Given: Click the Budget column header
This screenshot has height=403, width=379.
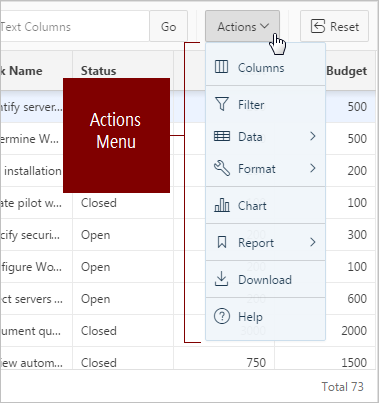Looking at the screenshot, I should (347, 71).
